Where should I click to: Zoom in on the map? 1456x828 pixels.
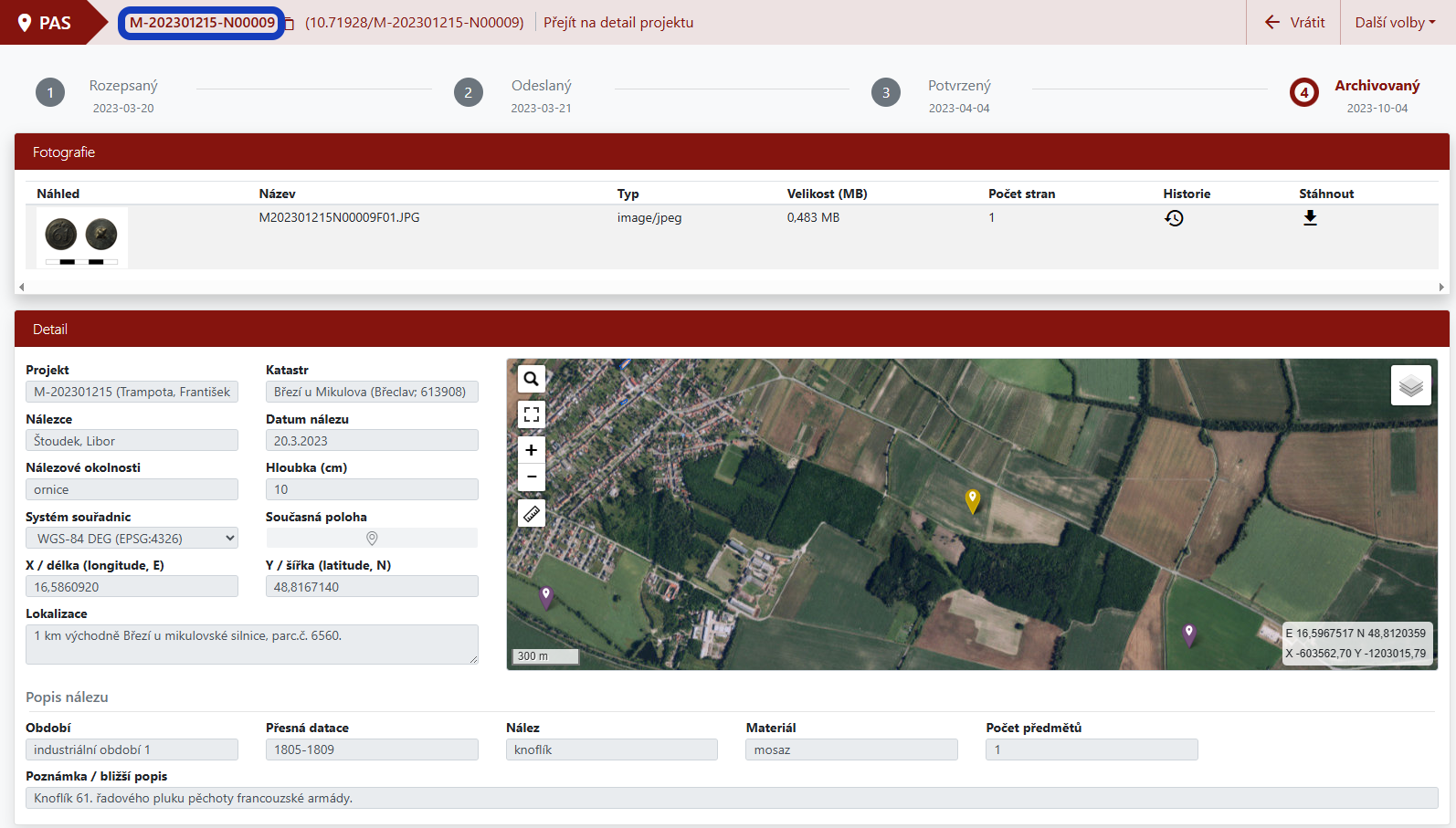(532, 450)
